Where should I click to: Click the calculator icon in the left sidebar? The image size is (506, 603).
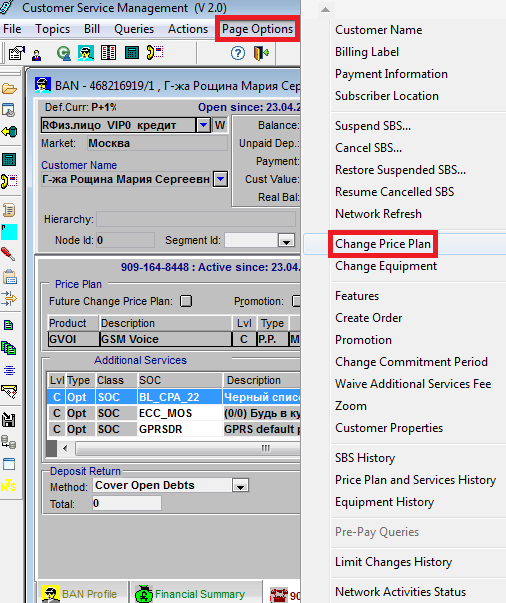(x=9, y=160)
